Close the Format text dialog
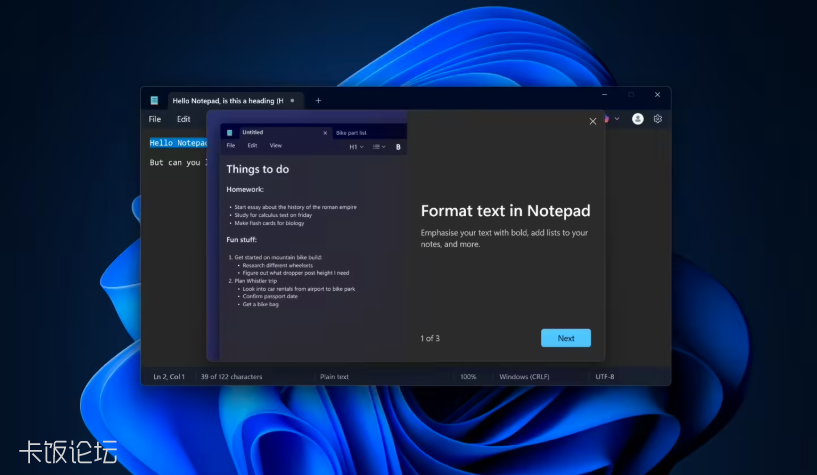 point(592,121)
